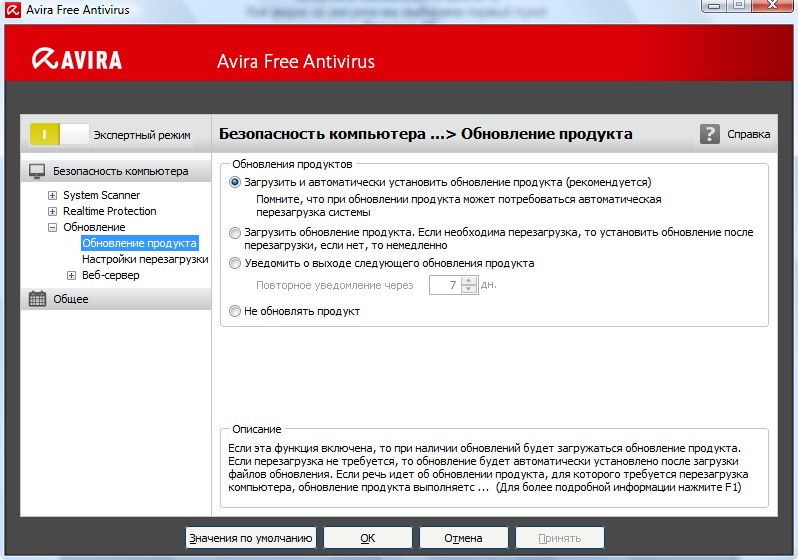Toggle the Экспертный режим switch
This screenshot has height=560, width=798.
(59, 134)
